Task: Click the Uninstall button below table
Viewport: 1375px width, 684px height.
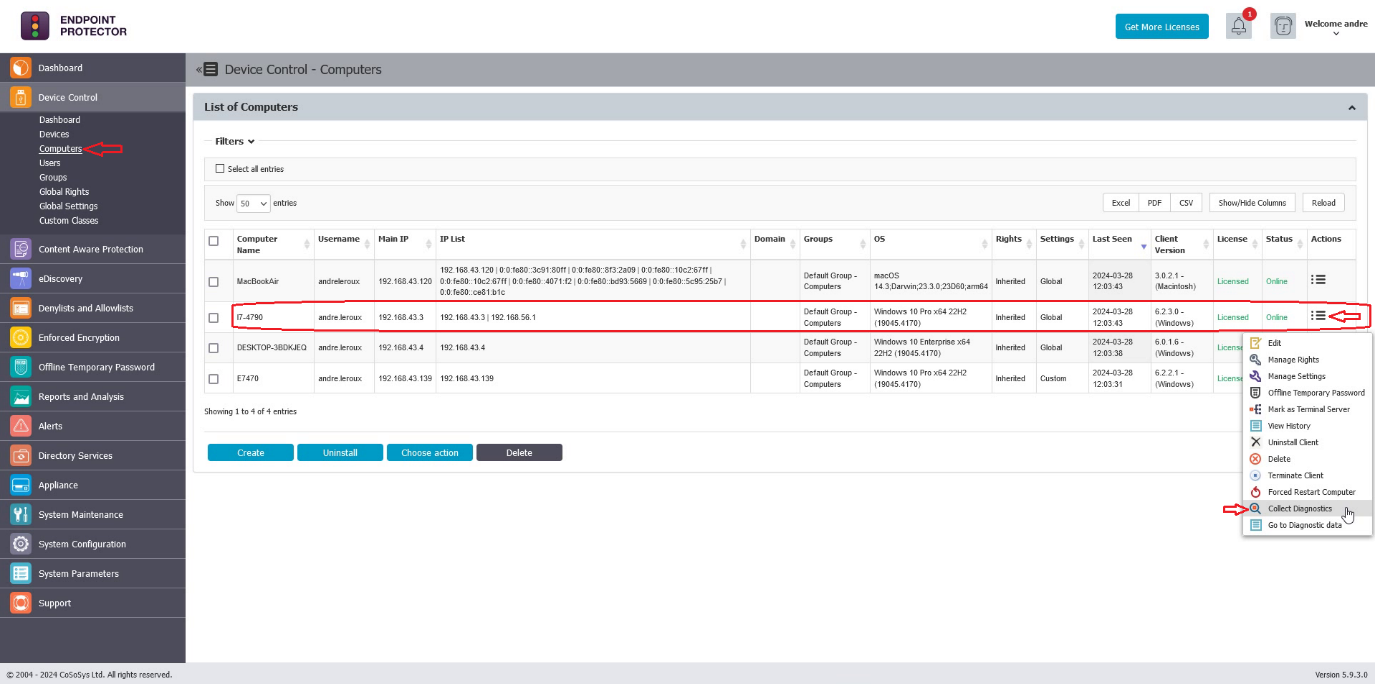Action: pos(340,453)
